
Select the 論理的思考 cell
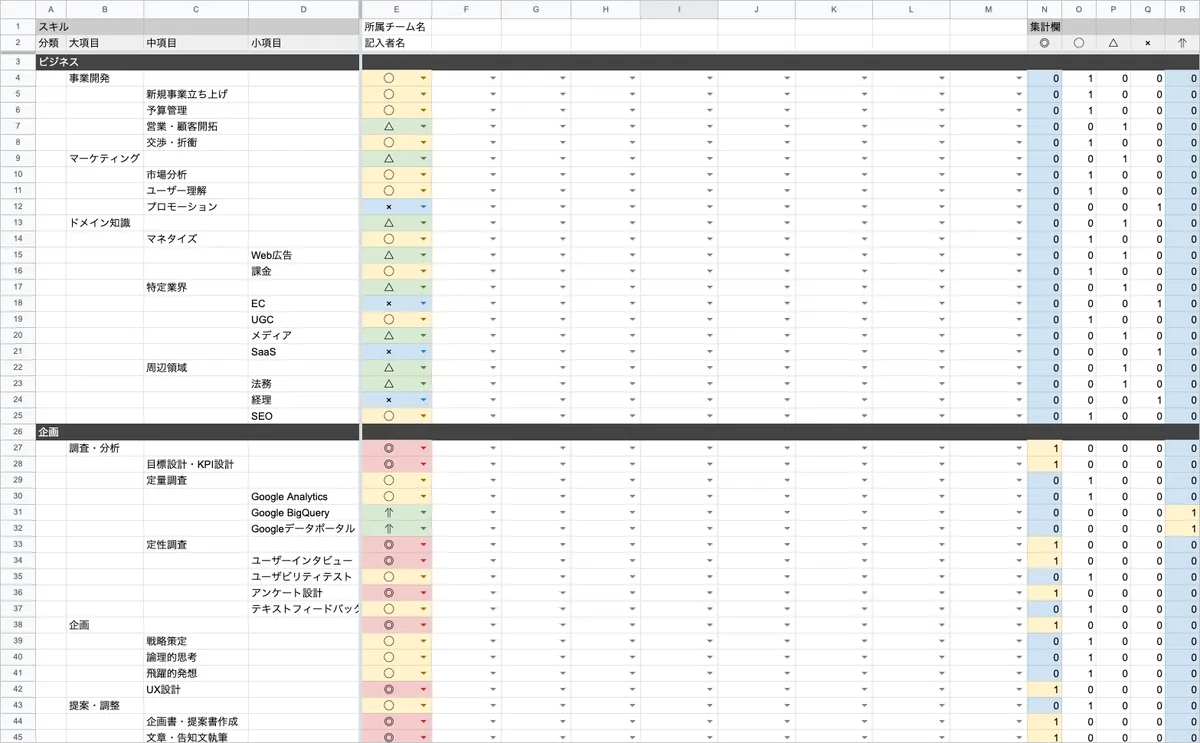tap(196, 657)
